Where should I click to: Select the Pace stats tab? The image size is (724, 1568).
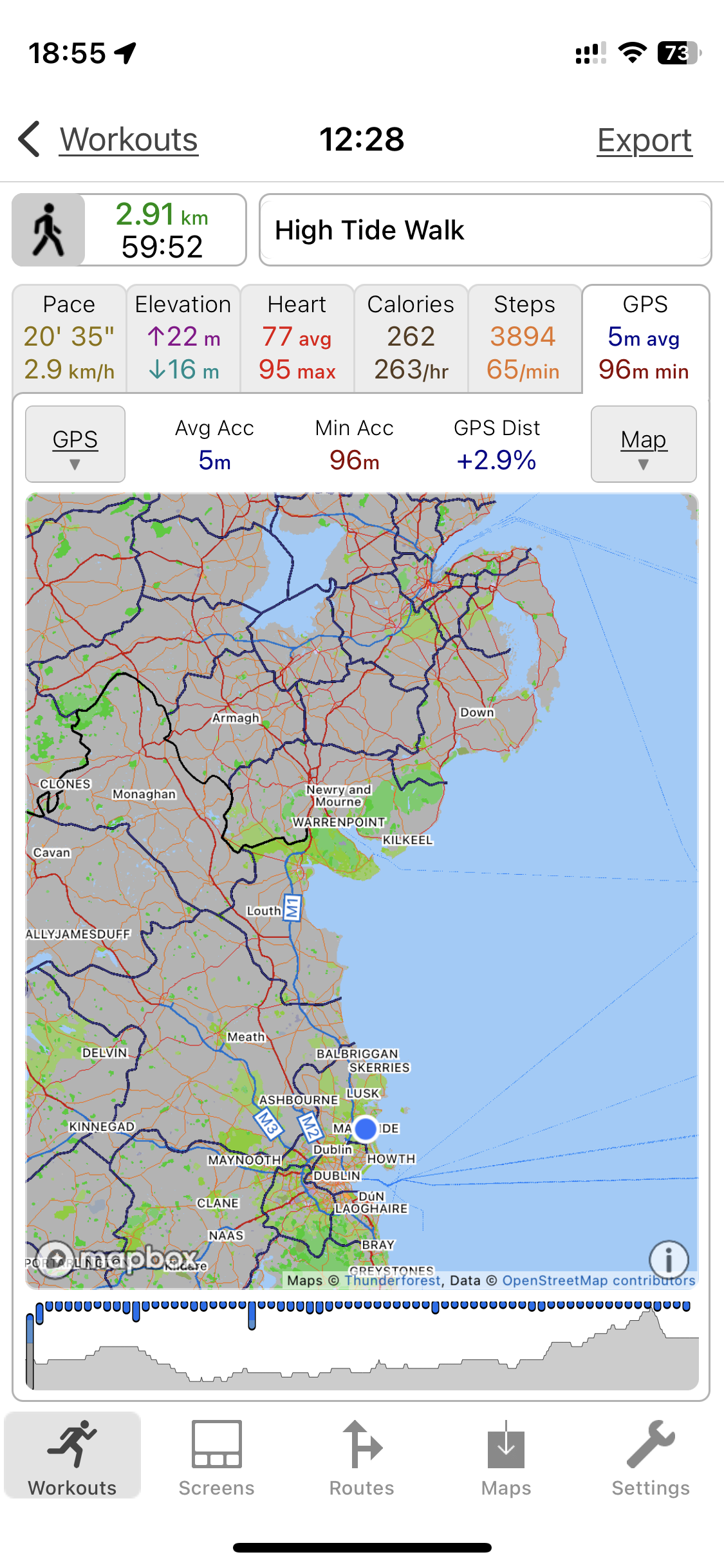70,338
